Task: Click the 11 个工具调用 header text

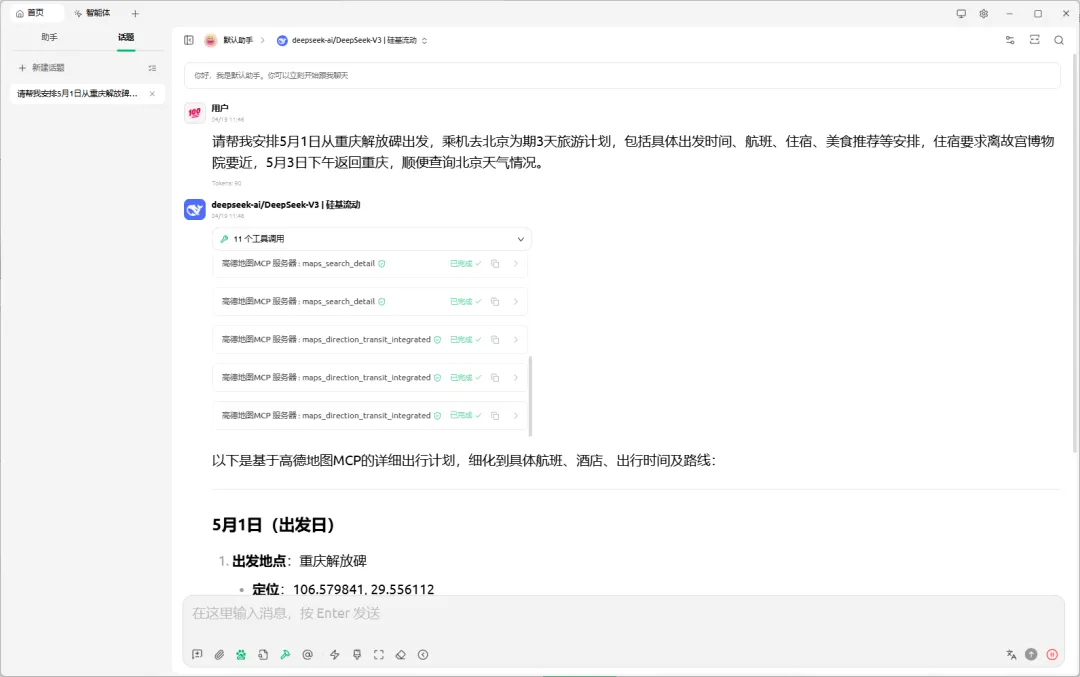Action: tap(258, 239)
